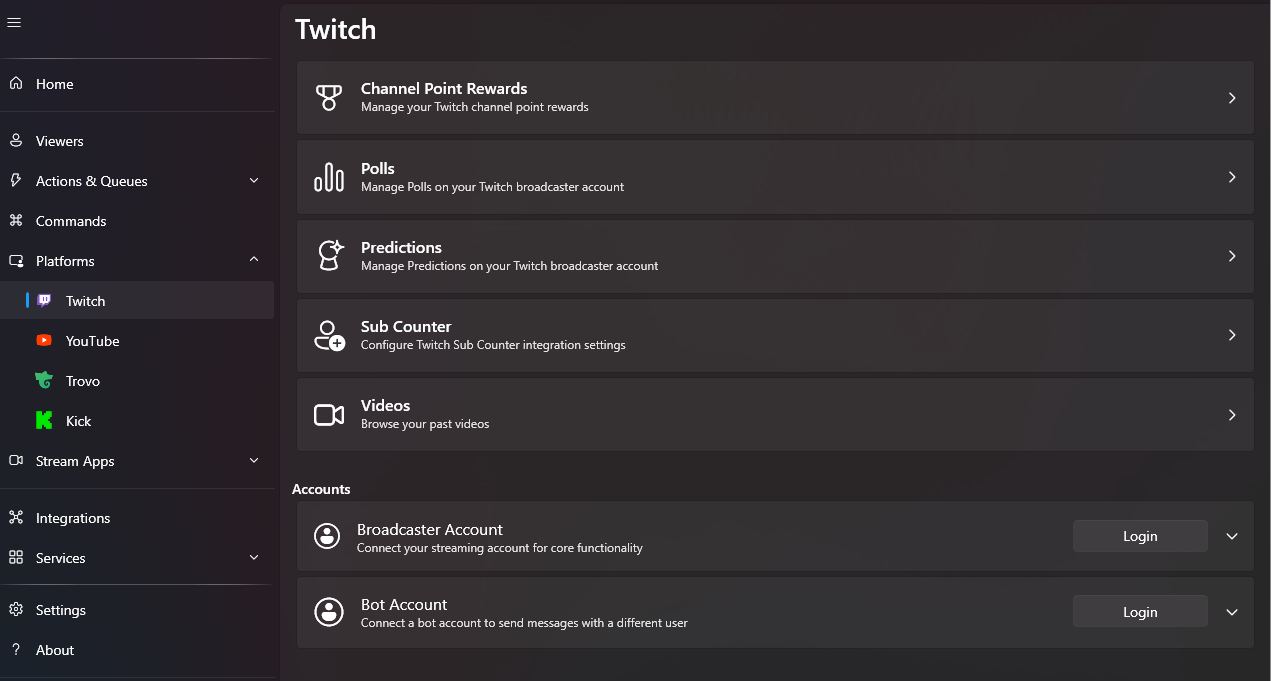
Task: Select the Twitch platform icon in sidebar
Action: (x=44, y=300)
